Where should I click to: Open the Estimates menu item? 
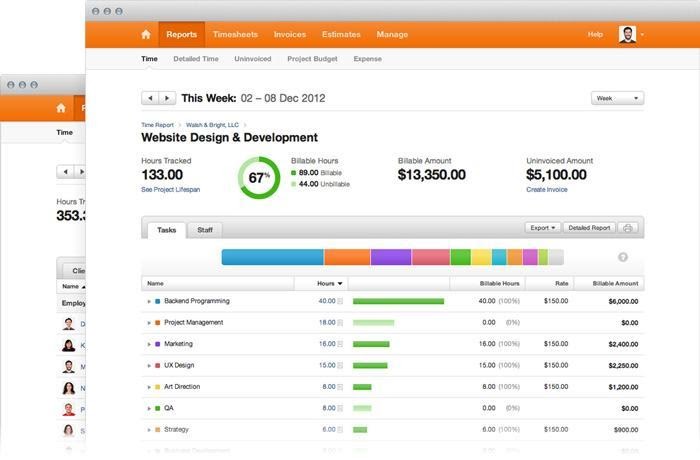click(x=341, y=34)
